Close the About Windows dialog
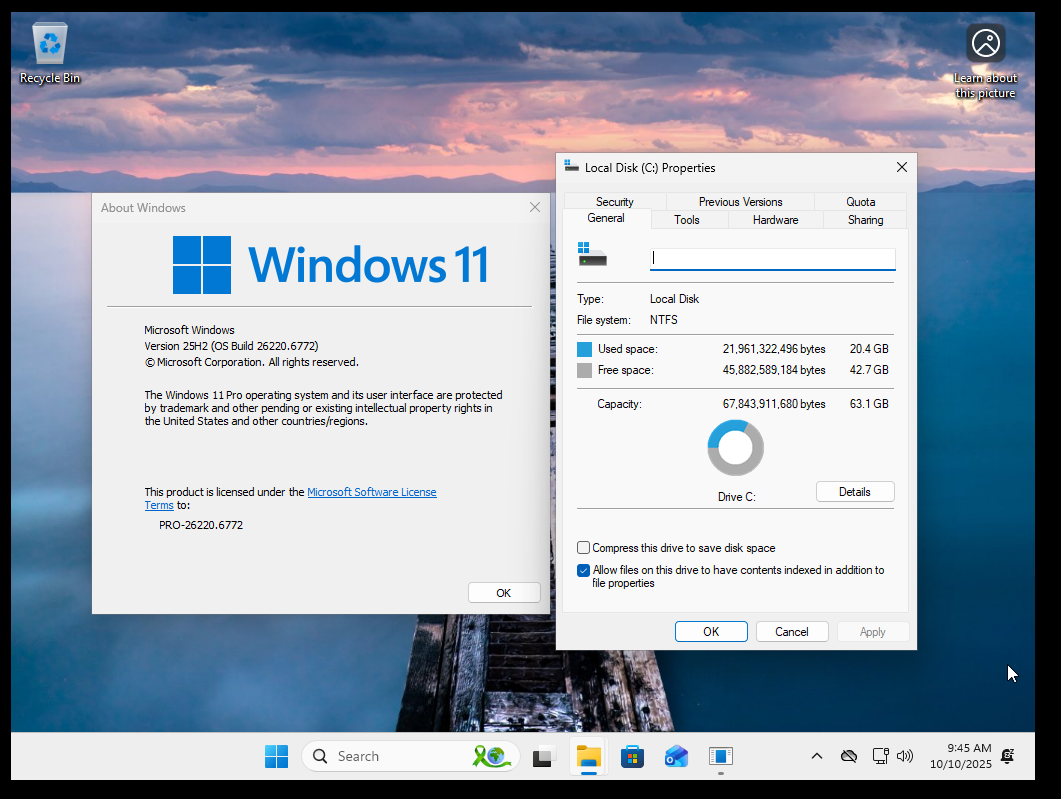 (535, 207)
